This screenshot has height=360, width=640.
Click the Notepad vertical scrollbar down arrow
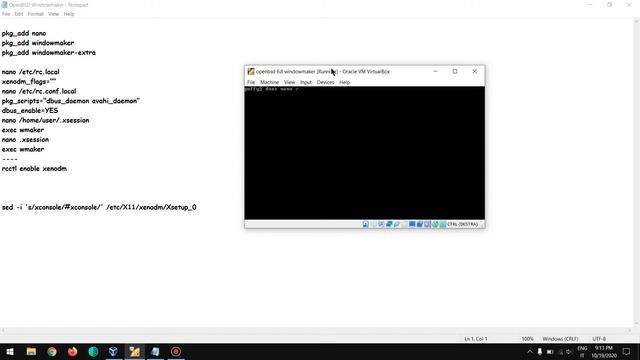coord(636,324)
